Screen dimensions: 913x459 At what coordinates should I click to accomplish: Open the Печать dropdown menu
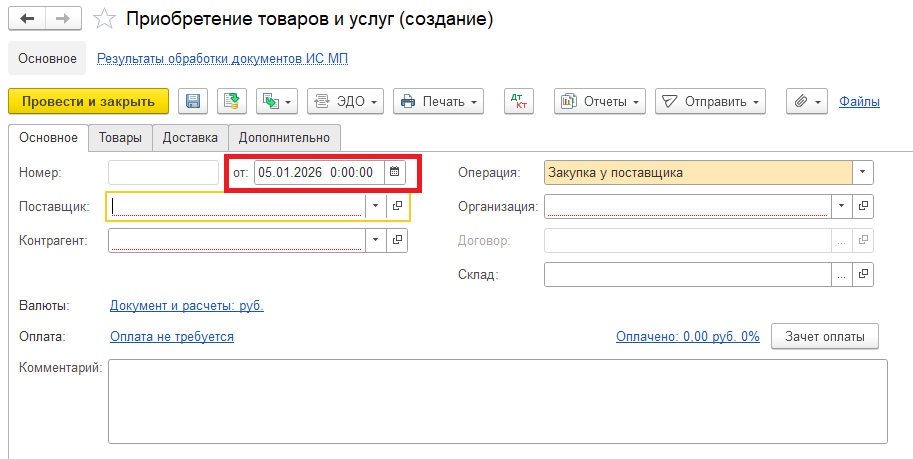439,101
